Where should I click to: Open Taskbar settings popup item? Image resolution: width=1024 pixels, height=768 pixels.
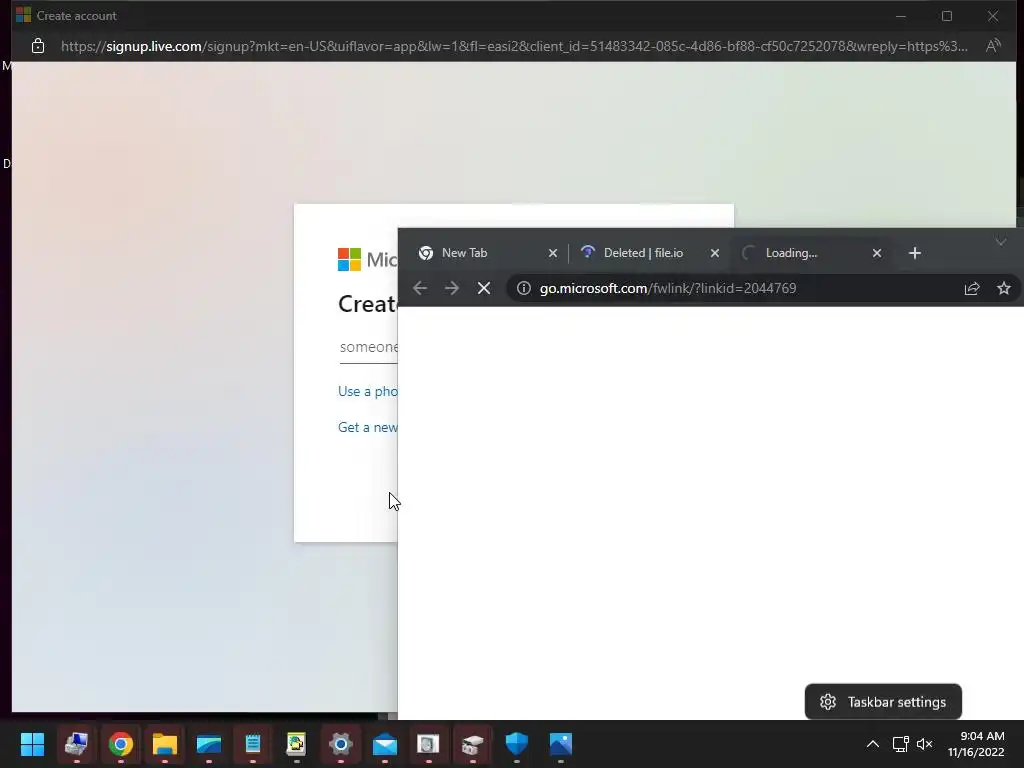pos(883,702)
